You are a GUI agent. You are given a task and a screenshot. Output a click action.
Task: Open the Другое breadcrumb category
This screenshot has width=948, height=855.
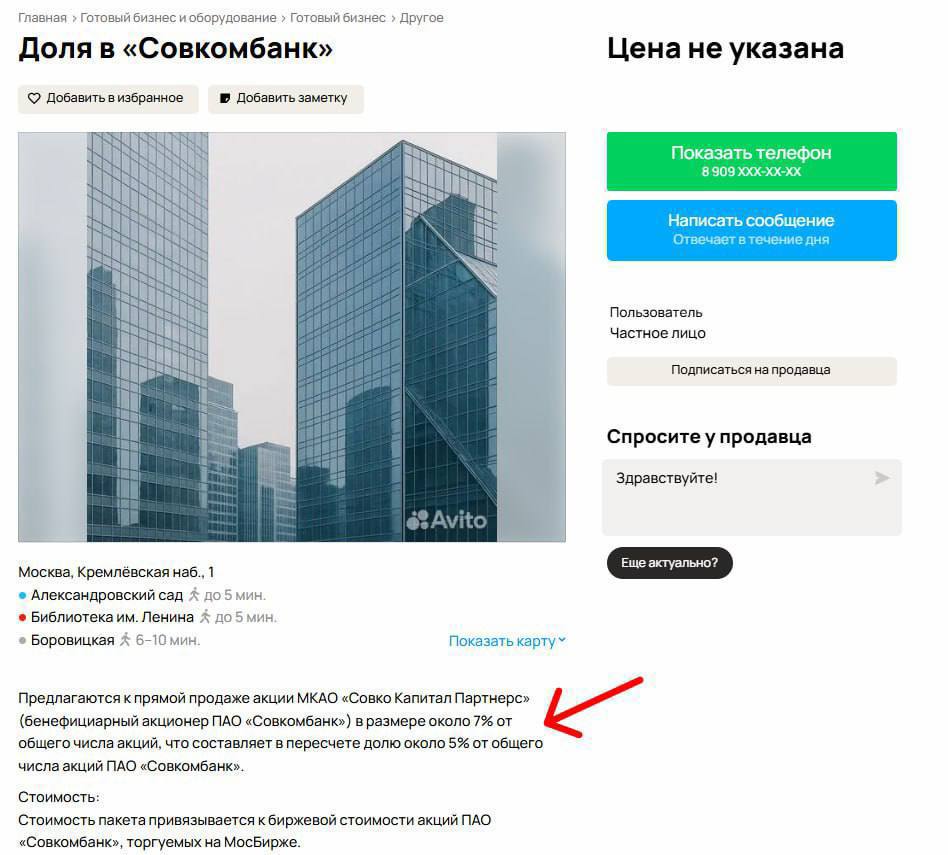point(421,18)
